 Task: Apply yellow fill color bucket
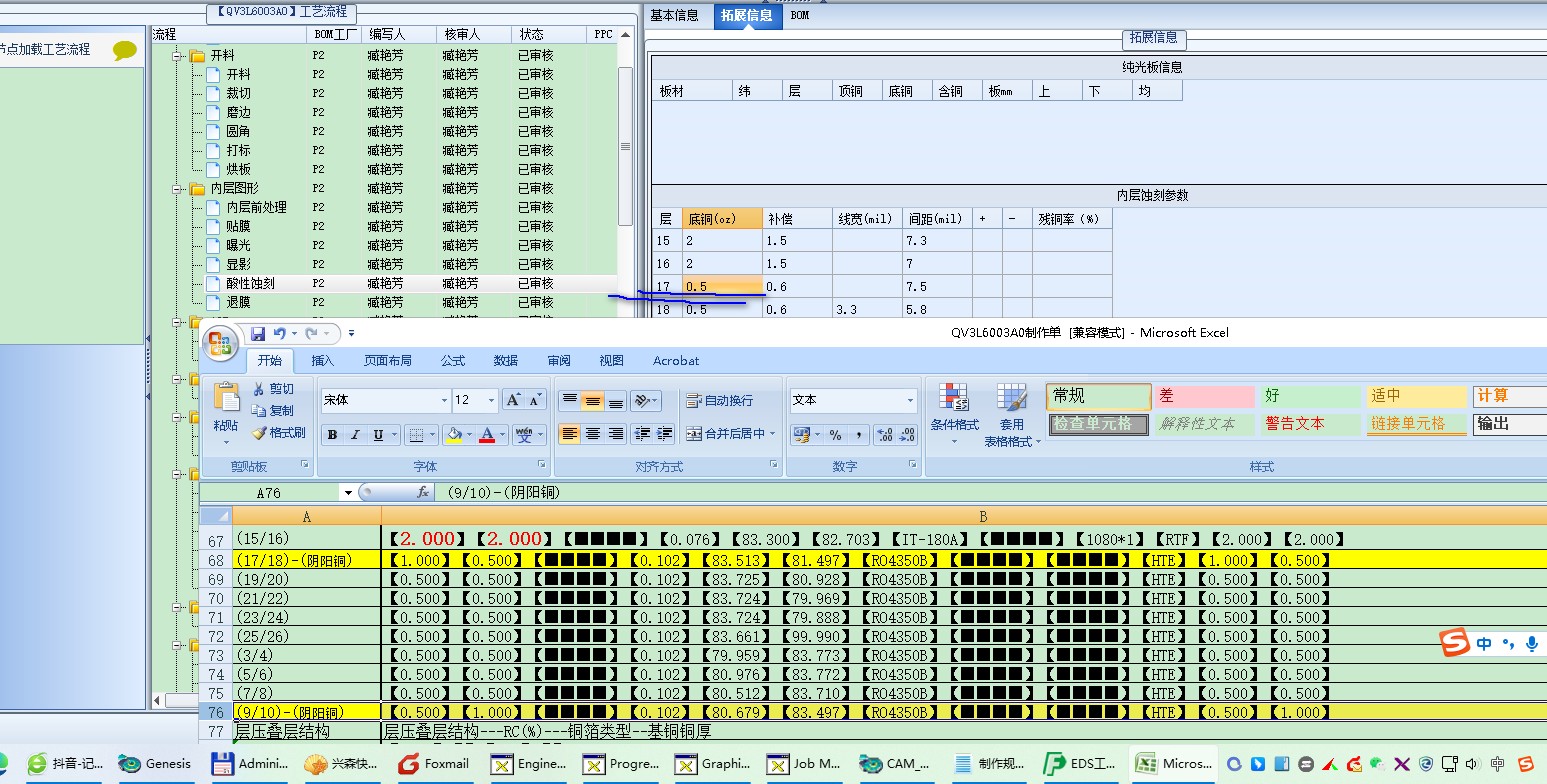click(x=454, y=435)
